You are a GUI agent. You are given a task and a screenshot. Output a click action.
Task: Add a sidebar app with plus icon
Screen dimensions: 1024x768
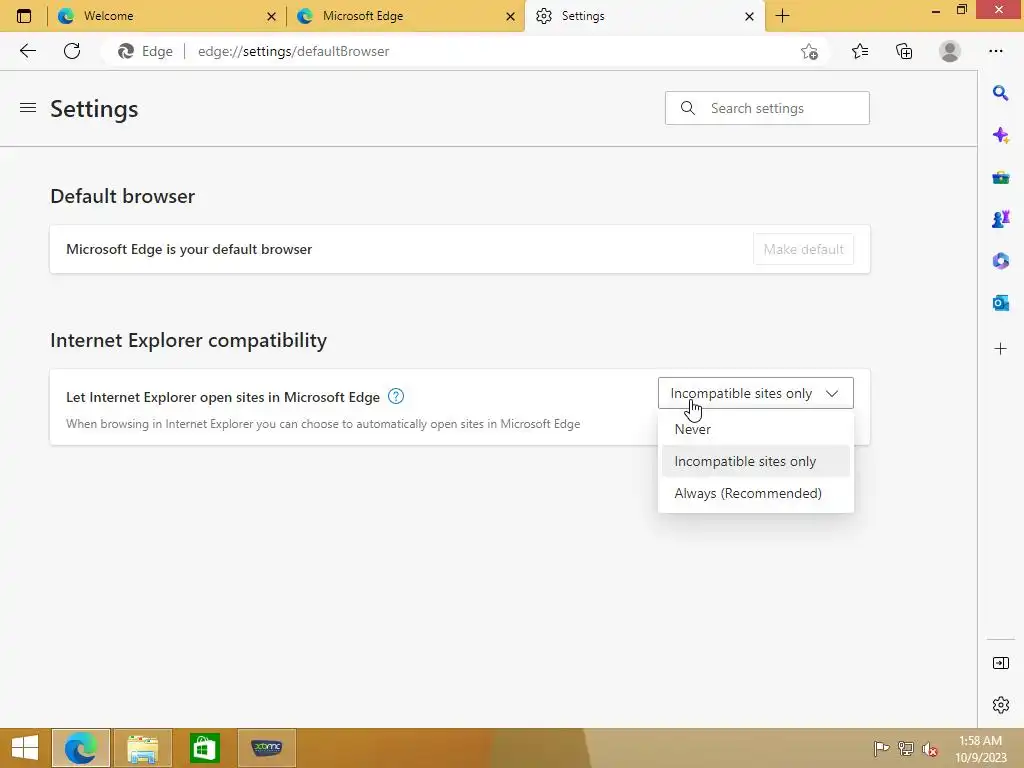click(1000, 349)
